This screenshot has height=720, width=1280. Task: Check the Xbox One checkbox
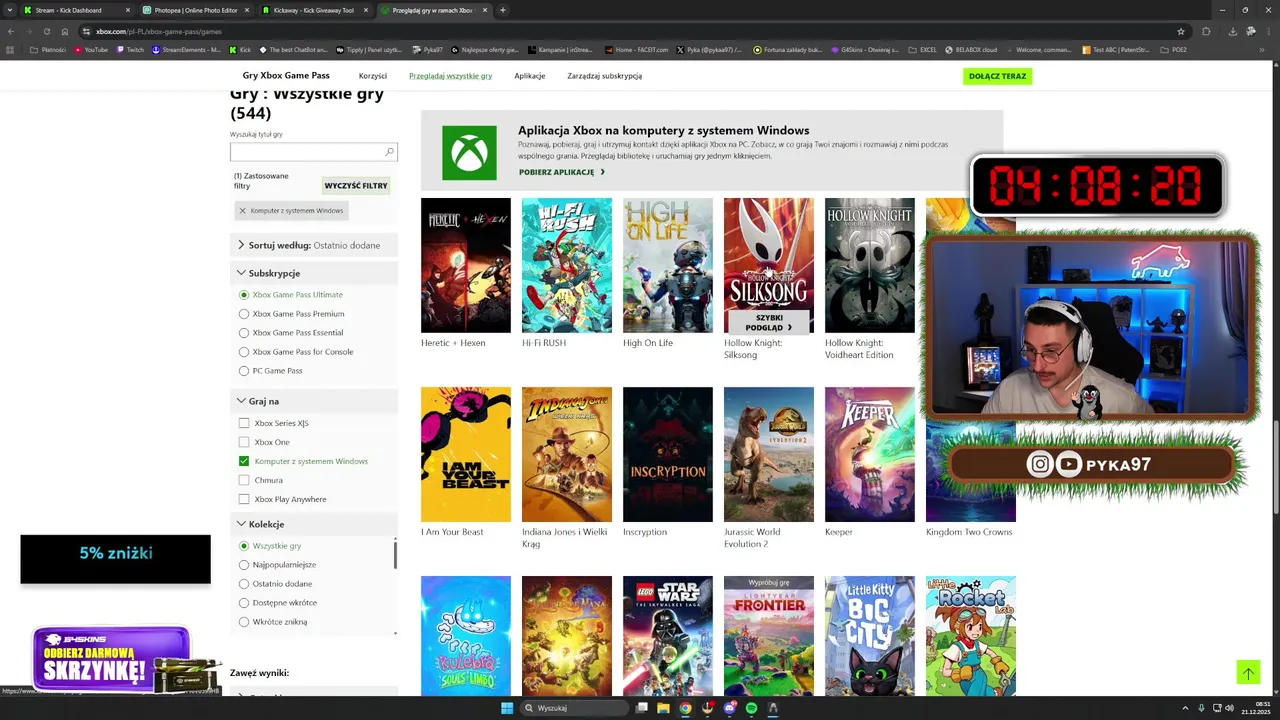point(244,442)
